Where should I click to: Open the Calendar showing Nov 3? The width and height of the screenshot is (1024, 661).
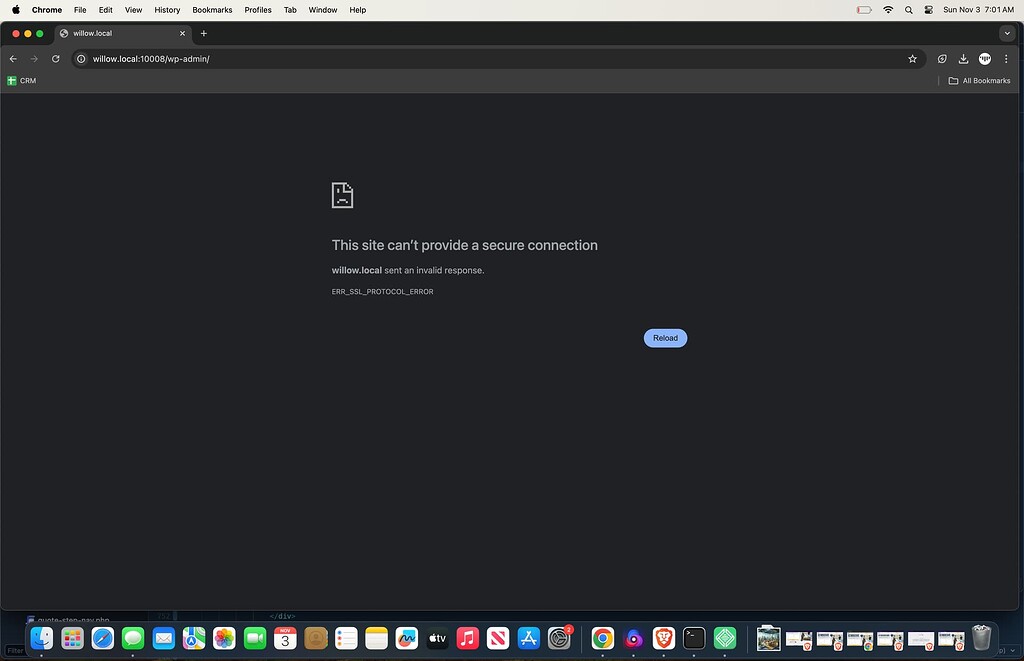(x=285, y=638)
